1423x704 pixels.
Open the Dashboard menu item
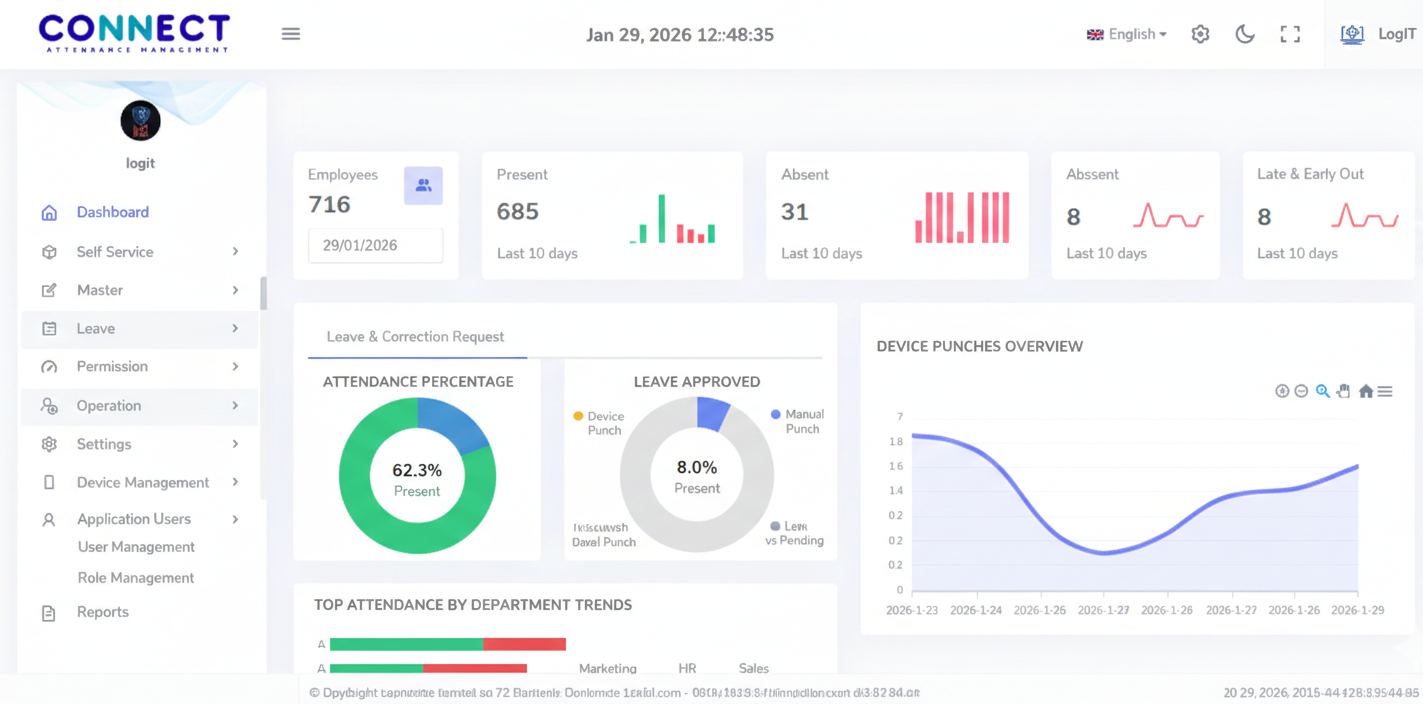click(x=112, y=212)
